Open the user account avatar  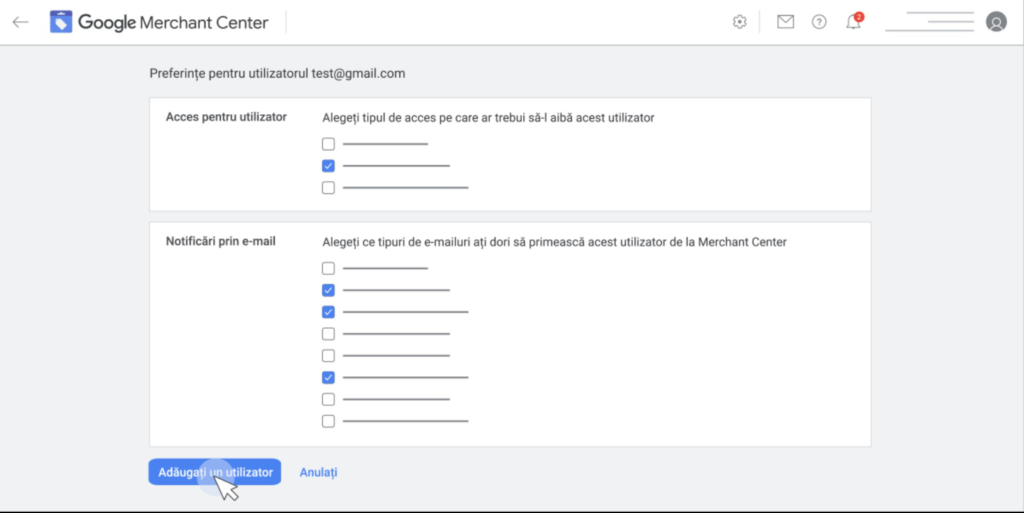[996, 22]
